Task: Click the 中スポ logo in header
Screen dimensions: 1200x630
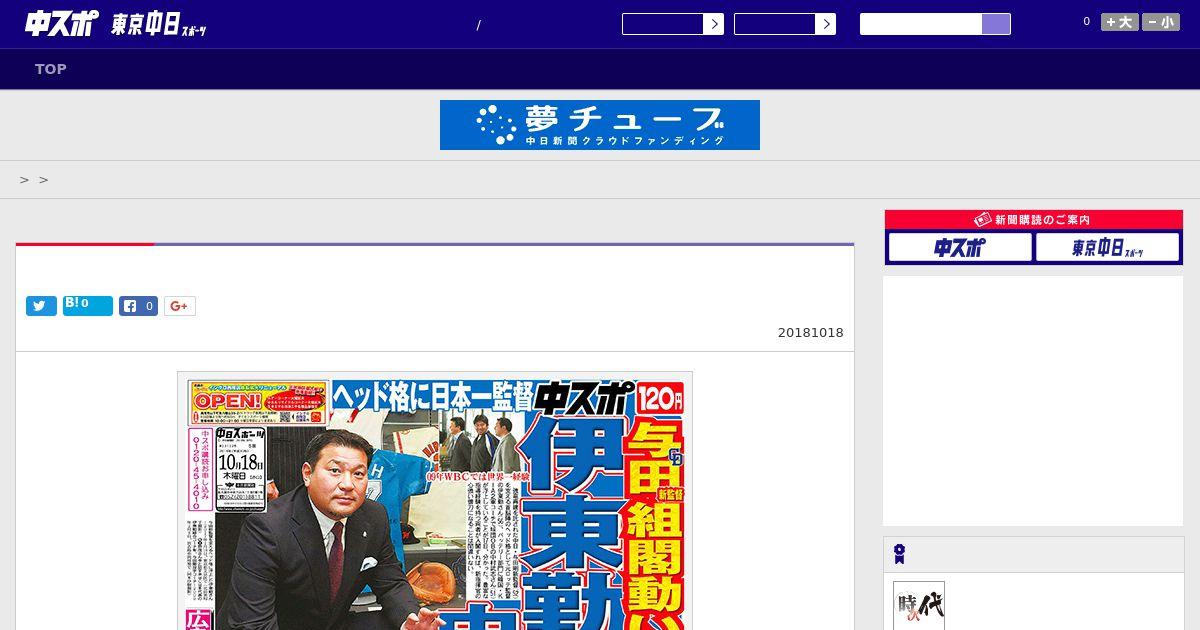Action: click(62, 23)
